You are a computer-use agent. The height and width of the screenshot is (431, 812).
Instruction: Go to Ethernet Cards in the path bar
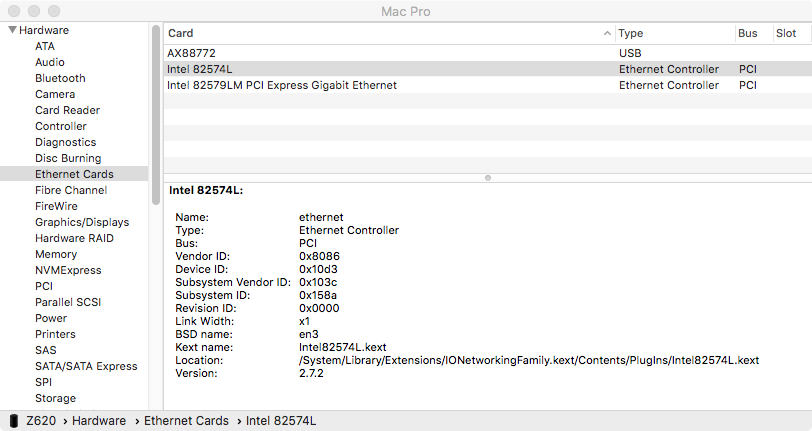coord(186,421)
